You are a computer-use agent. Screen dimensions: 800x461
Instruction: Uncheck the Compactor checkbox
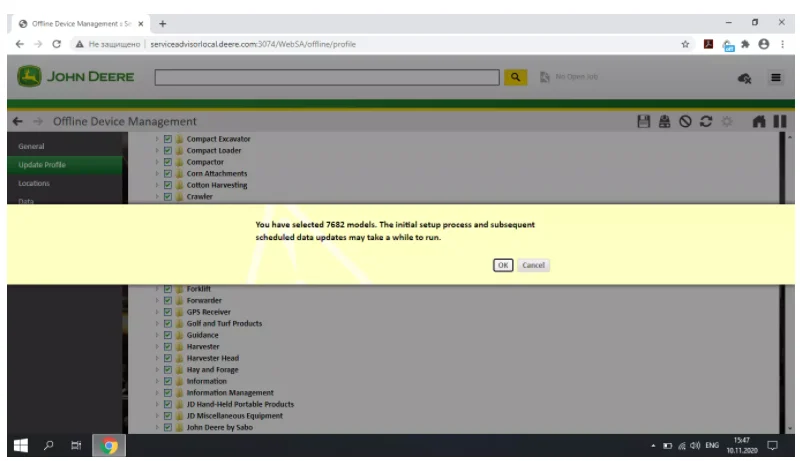[x=167, y=162]
